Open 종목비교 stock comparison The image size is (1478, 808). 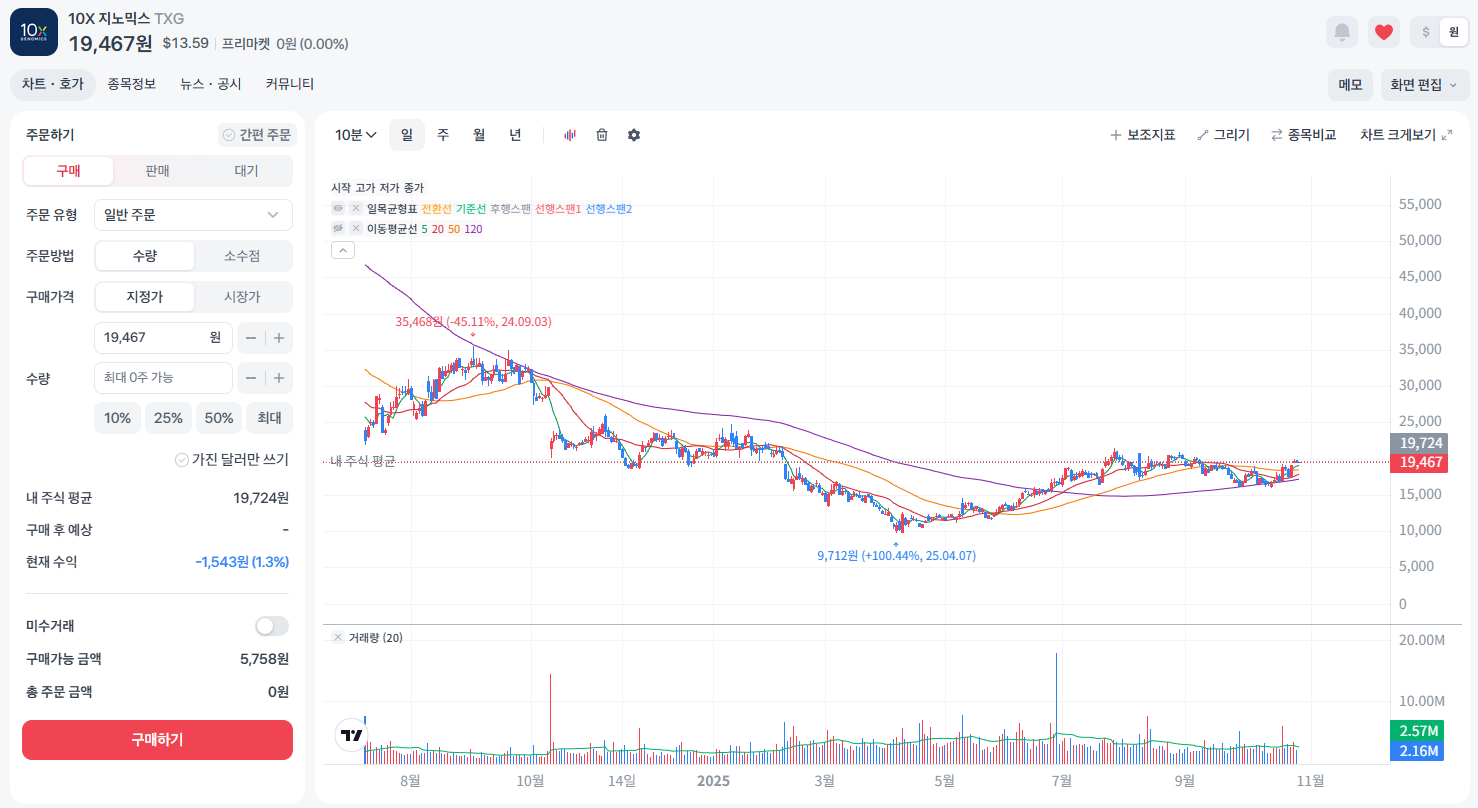tap(1303, 135)
